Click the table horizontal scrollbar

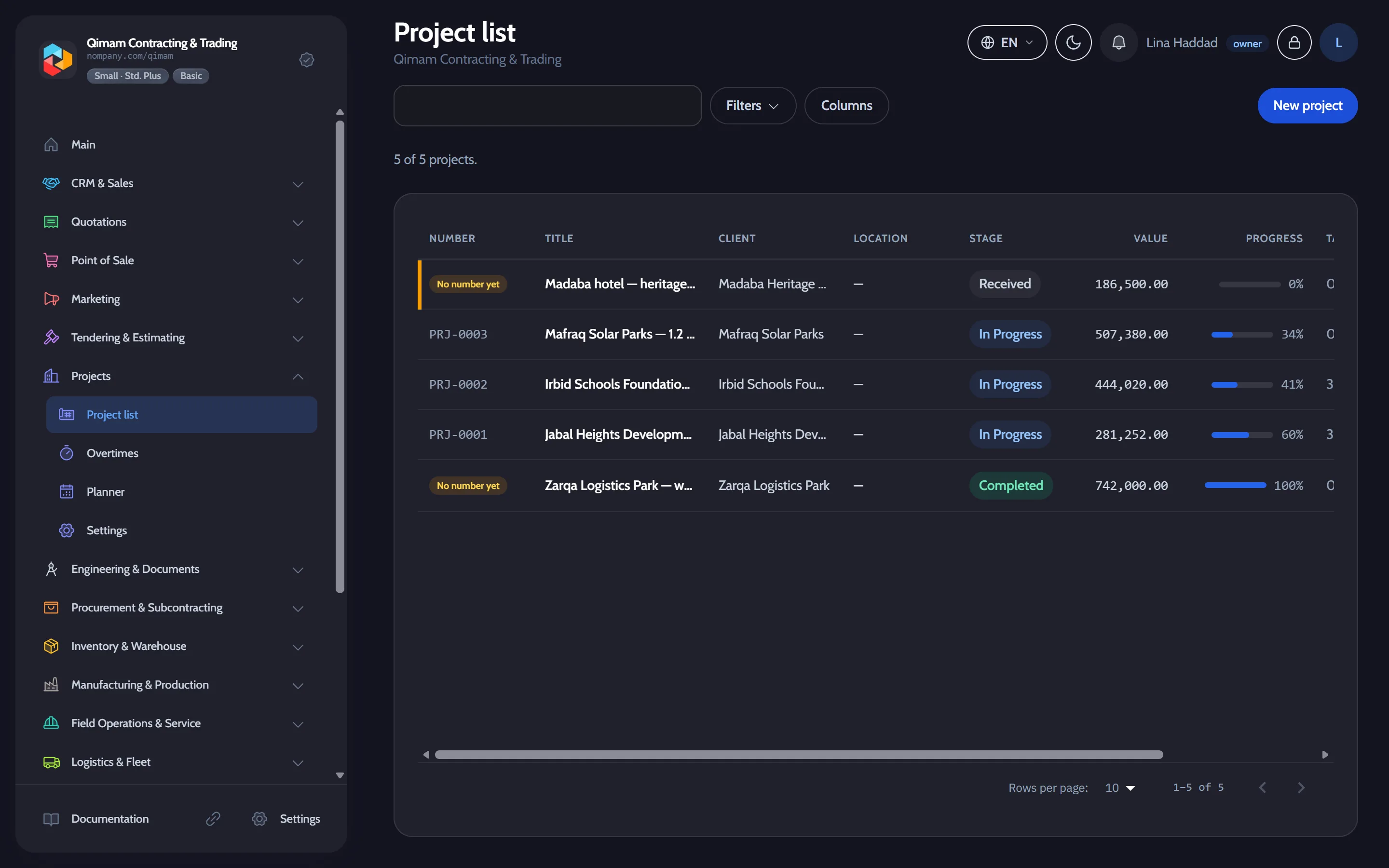tap(799, 754)
